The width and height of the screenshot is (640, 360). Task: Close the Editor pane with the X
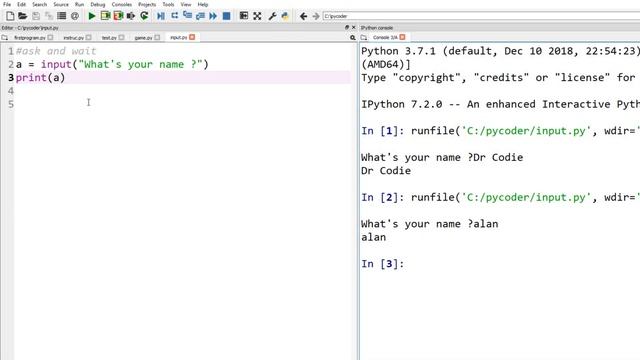click(x=353, y=27)
